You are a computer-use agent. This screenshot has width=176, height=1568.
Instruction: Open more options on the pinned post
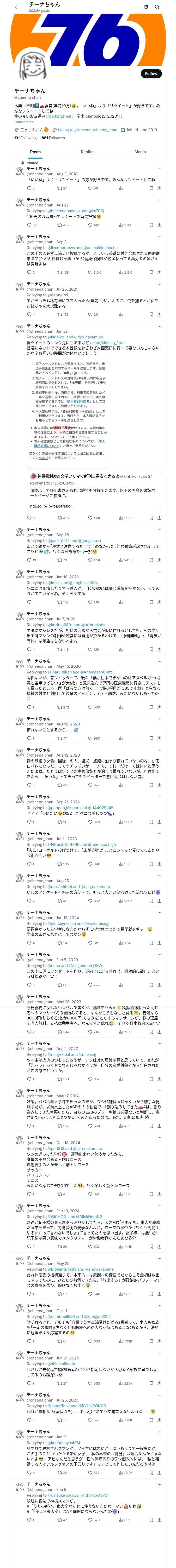(159, 169)
